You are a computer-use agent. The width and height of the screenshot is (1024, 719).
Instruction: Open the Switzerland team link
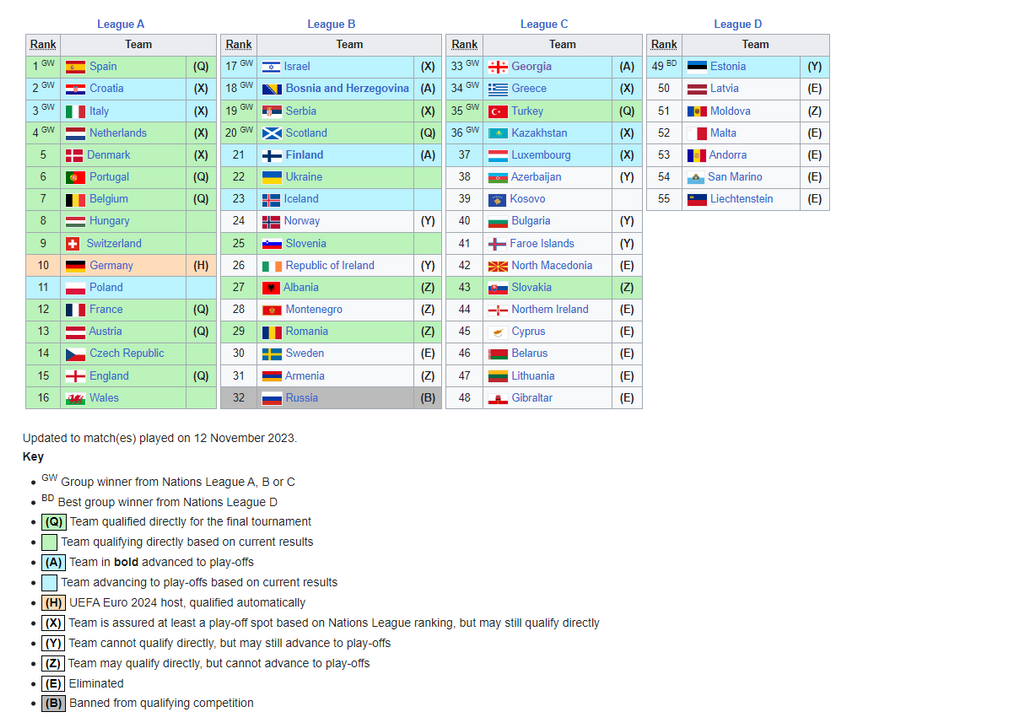coord(114,244)
